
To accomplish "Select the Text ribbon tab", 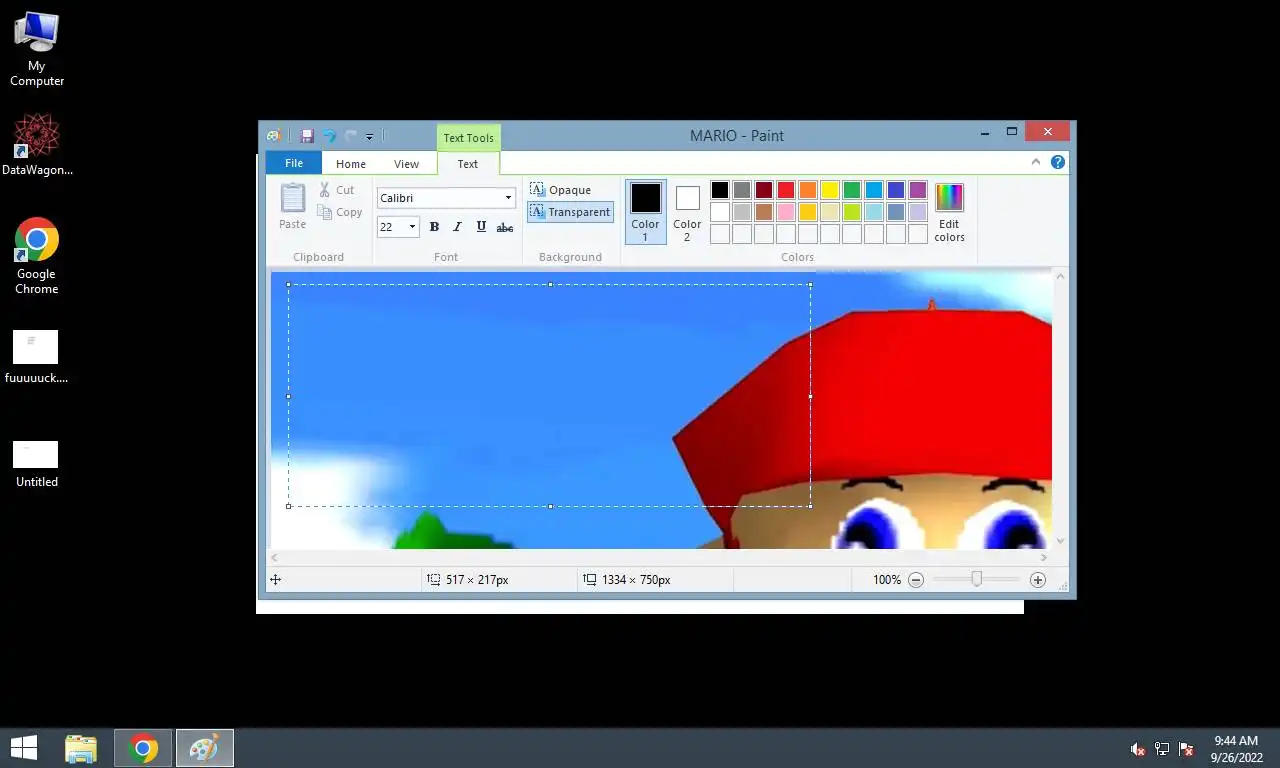I will click(468, 164).
